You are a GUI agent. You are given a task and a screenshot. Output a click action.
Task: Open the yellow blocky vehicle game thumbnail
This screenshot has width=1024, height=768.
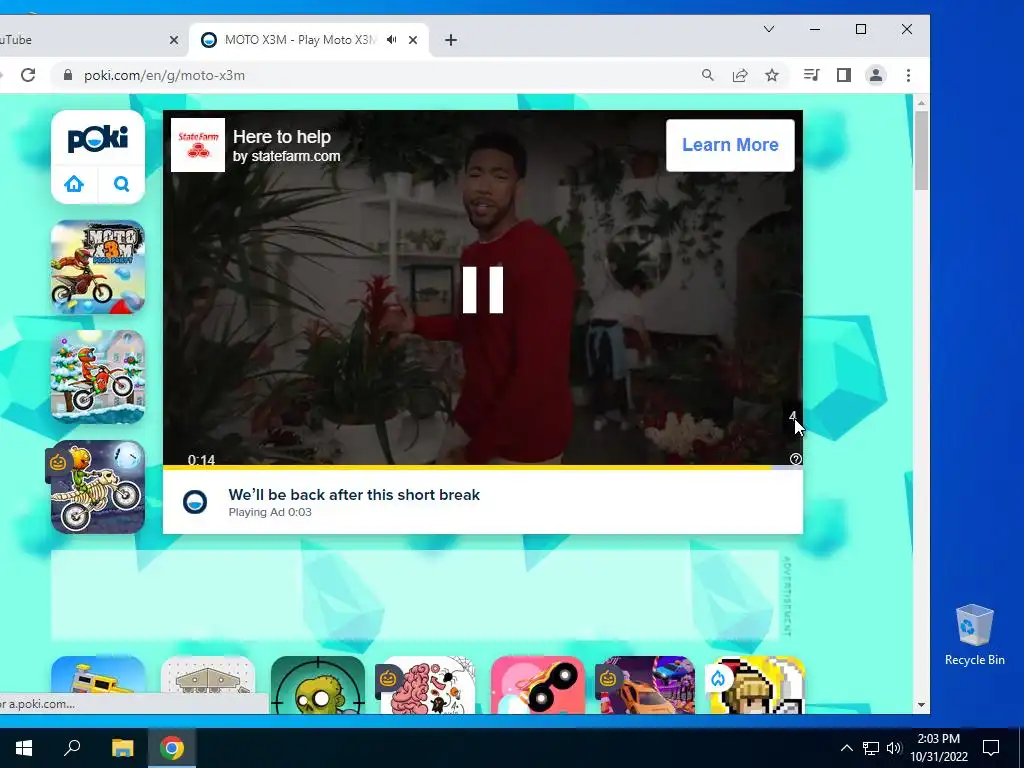(98, 675)
